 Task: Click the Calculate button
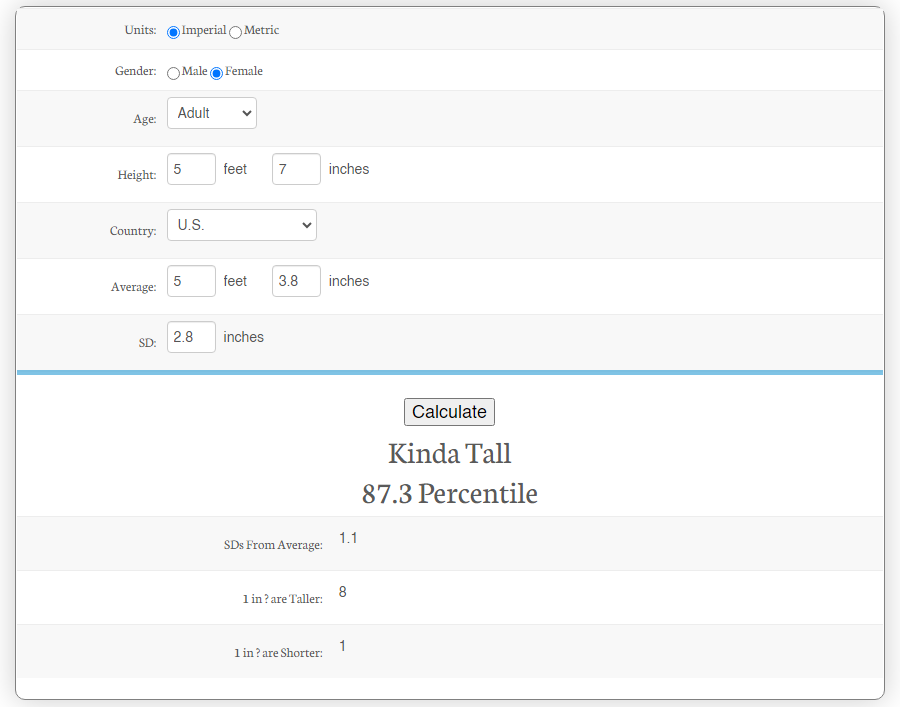[449, 412]
